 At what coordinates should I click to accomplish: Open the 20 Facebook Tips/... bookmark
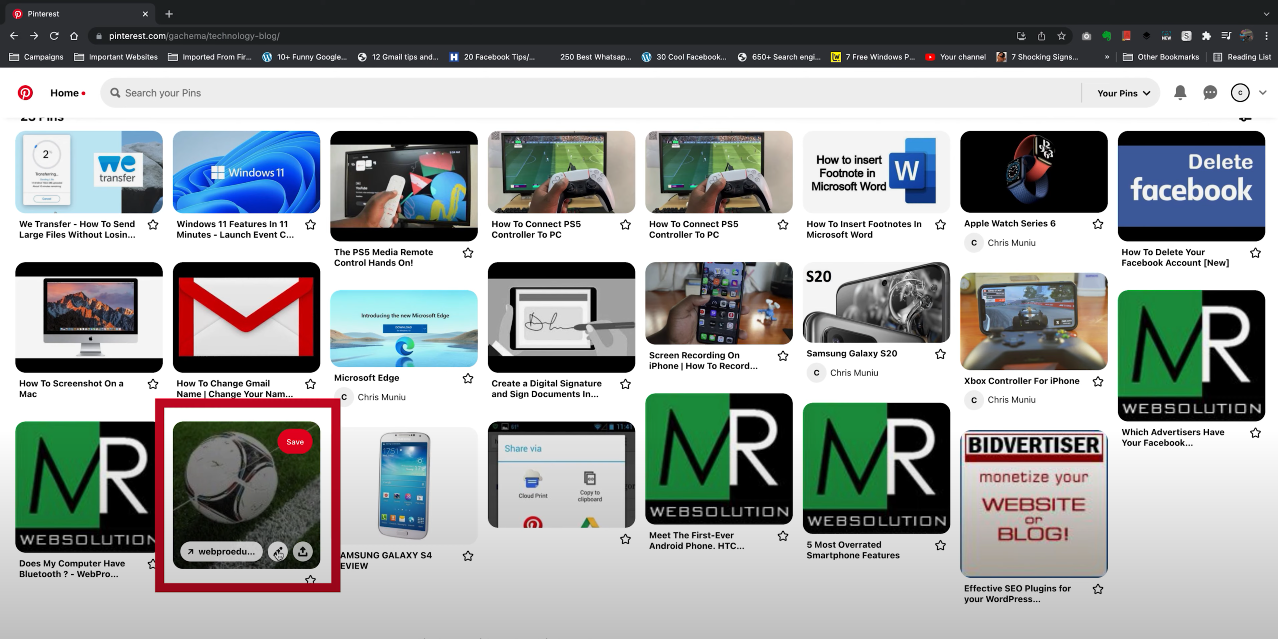[x=493, y=57]
